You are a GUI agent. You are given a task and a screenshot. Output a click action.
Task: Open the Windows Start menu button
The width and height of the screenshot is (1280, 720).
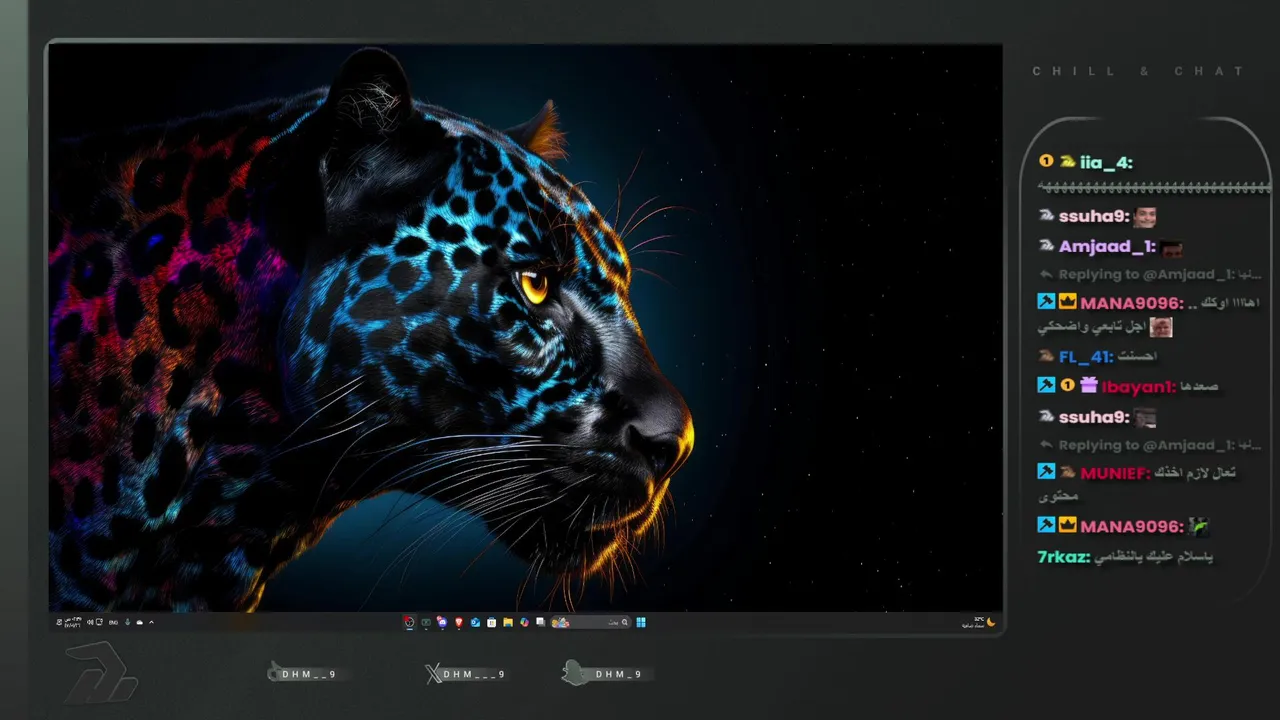641,622
